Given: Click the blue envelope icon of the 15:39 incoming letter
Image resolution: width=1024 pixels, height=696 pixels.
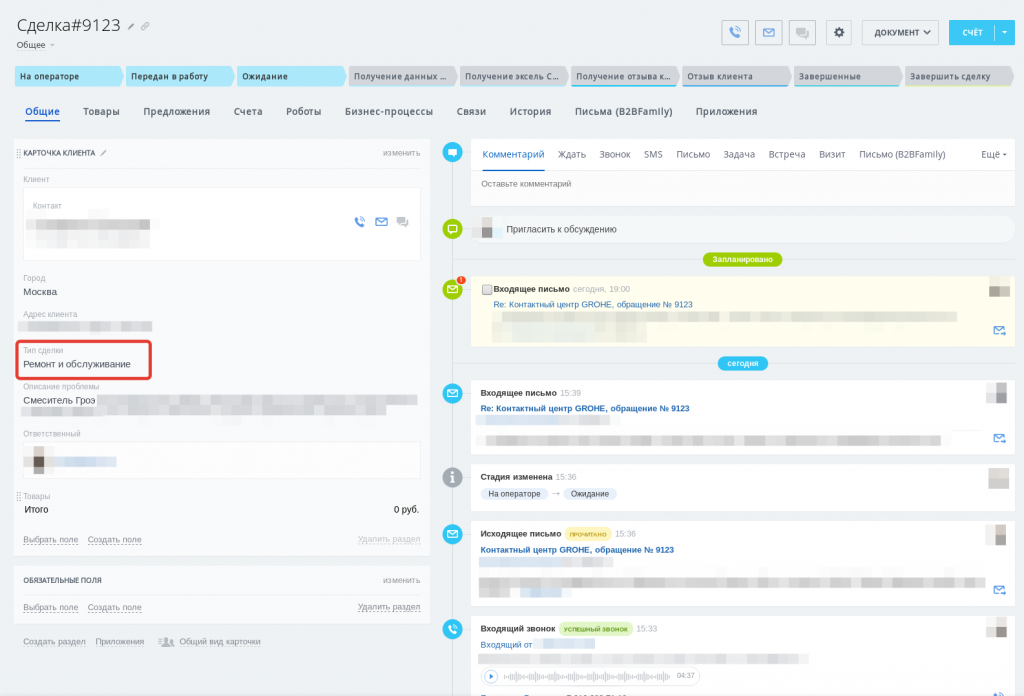Looking at the screenshot, I should (x=452, y=393).
